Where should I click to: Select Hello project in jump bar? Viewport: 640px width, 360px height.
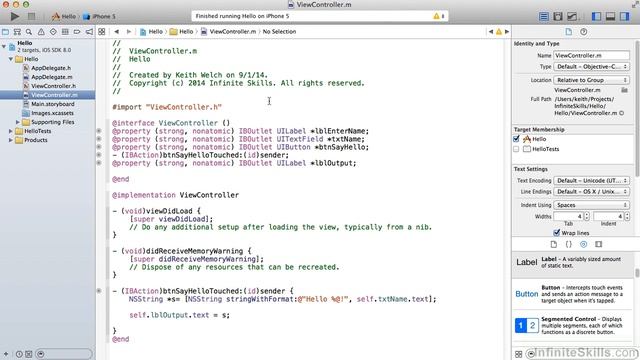151,31
